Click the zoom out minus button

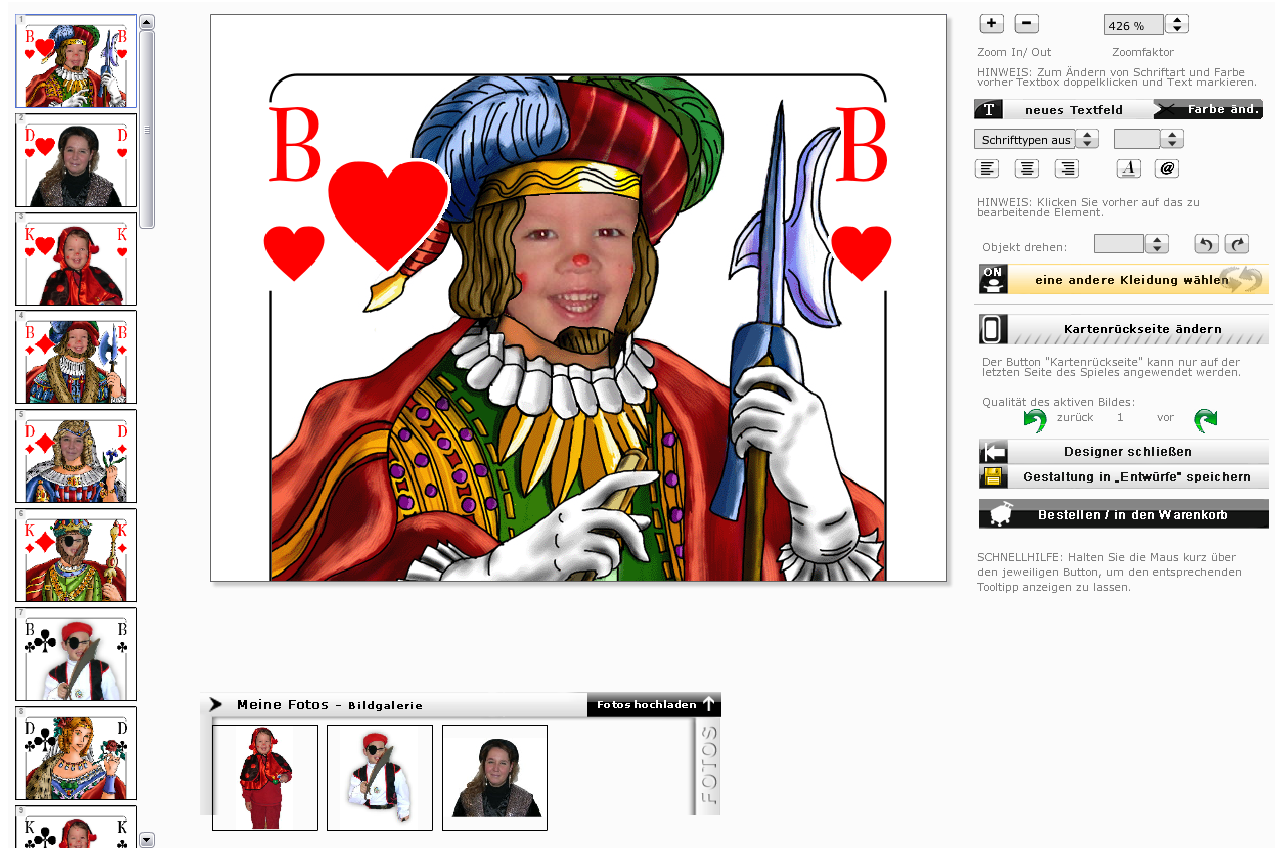pyautogui.click(x=1027, y=24)
